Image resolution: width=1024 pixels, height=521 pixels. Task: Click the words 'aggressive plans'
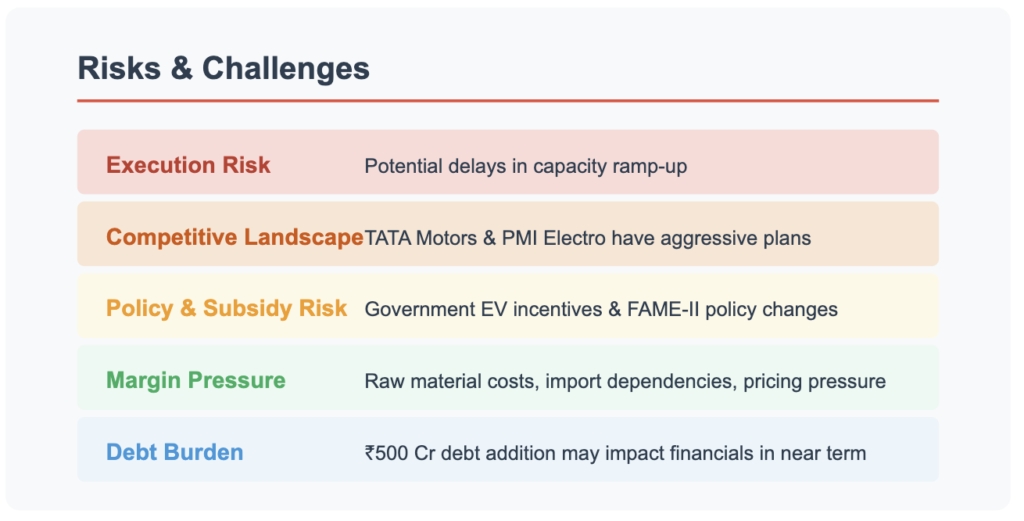pos(735,238)
